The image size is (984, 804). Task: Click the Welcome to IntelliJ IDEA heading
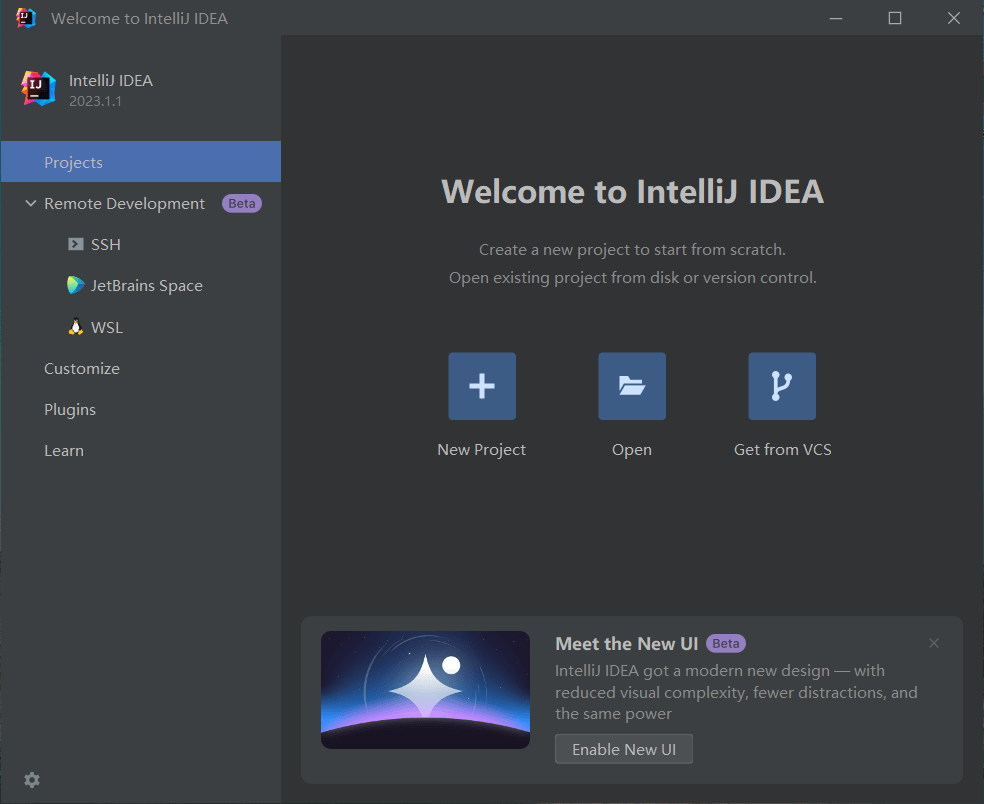(631, 191)
